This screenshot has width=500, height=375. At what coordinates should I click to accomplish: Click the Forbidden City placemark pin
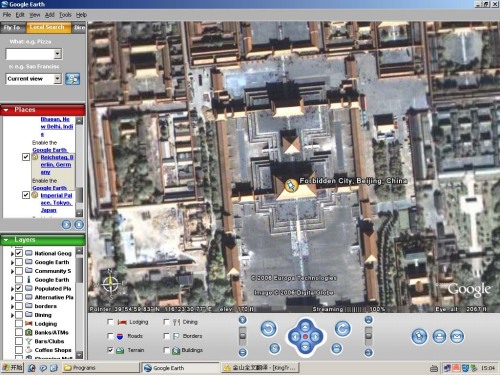coord(291,185)
